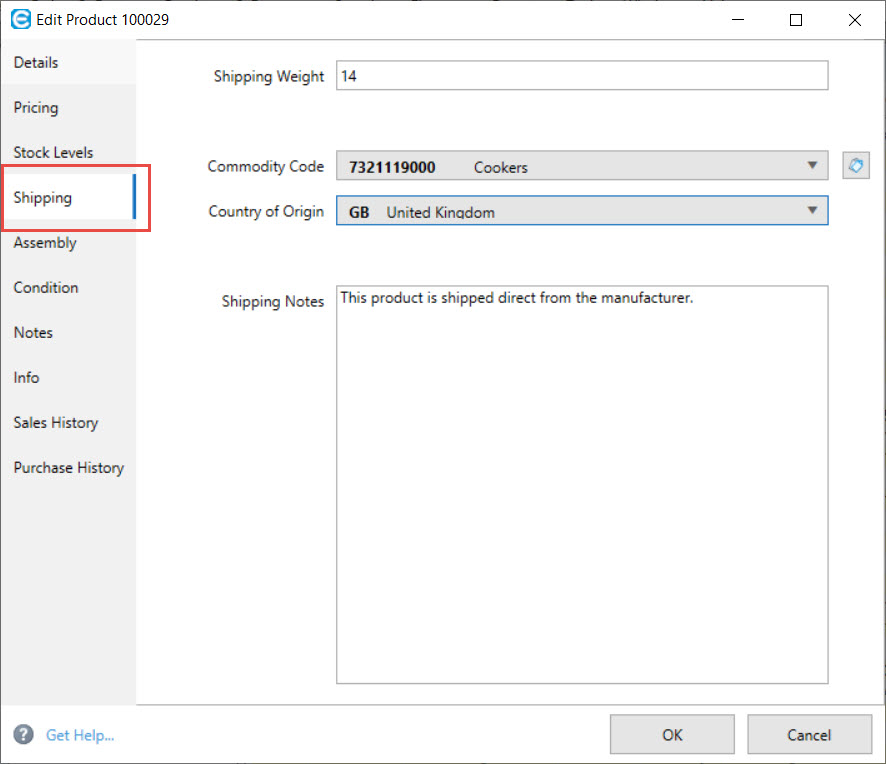View the Info tab
Screen dimensions: 886x764
pyautogui.click(x=27, y=377)
